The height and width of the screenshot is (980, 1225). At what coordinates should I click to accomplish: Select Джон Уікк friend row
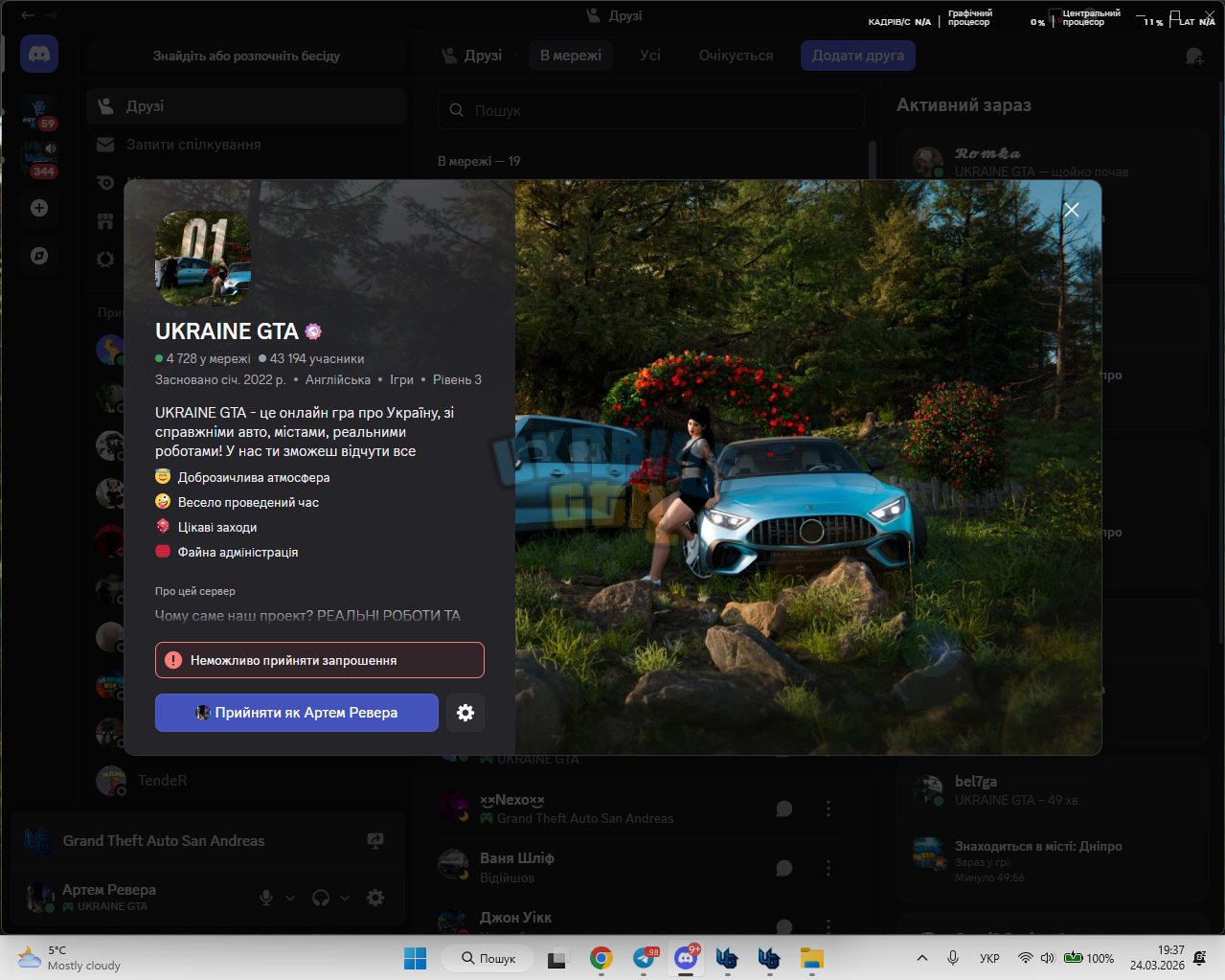pyautogui.click(x=651, y=922)
